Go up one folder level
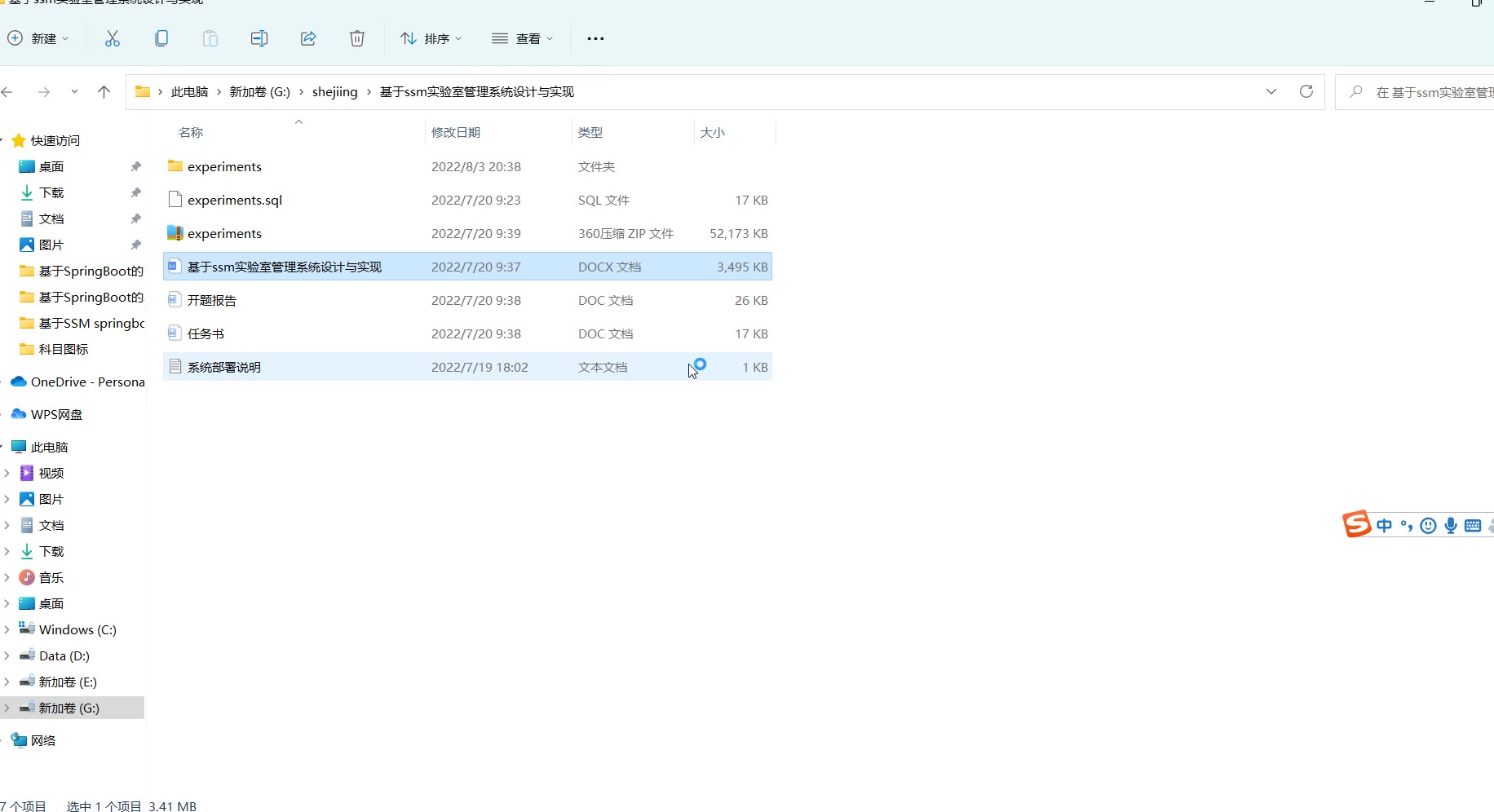The image size is (1494, 812). click(x=104, y=92)
